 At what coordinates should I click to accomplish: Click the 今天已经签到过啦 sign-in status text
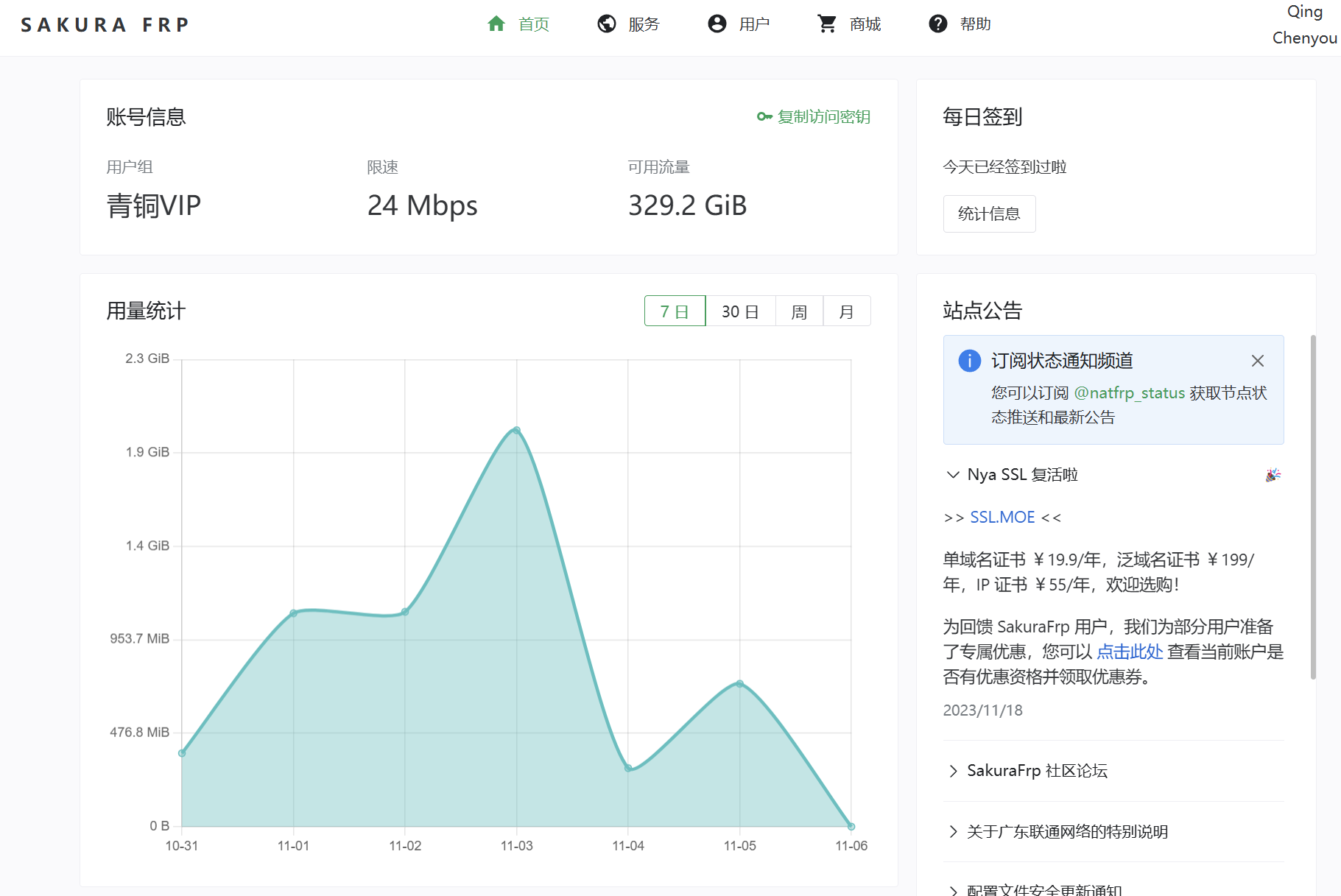1004,167
